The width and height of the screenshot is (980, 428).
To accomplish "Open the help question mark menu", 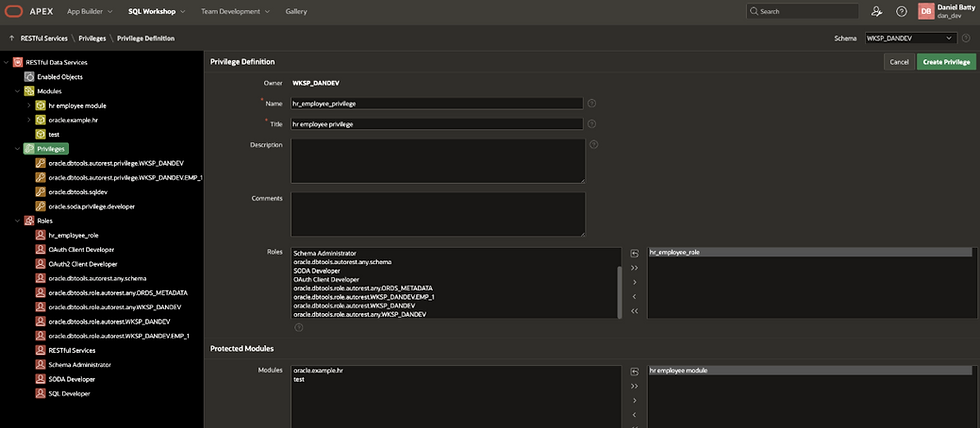I will 901,11.
